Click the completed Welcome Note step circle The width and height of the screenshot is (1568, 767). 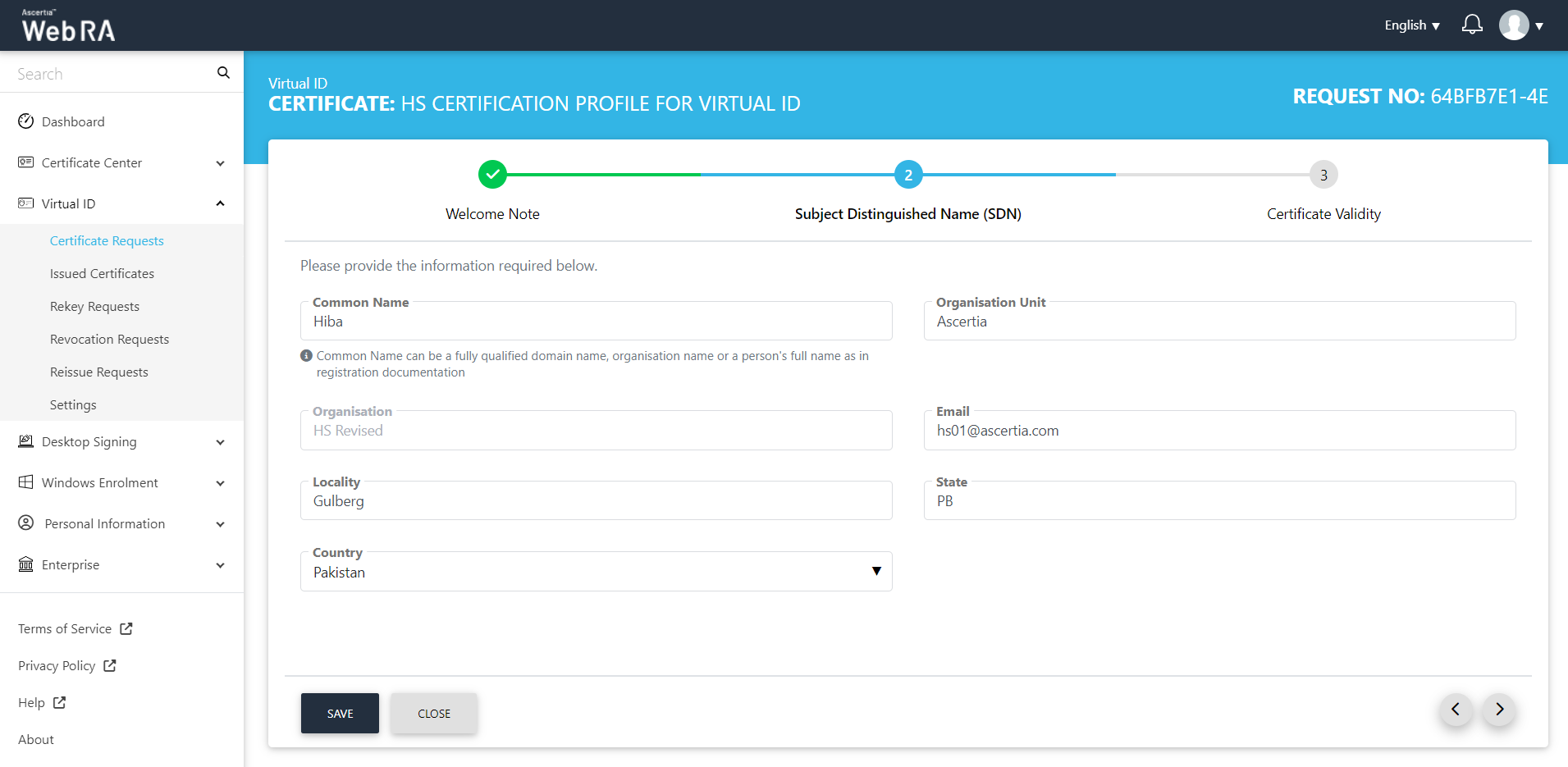click(x=492, y=175)
